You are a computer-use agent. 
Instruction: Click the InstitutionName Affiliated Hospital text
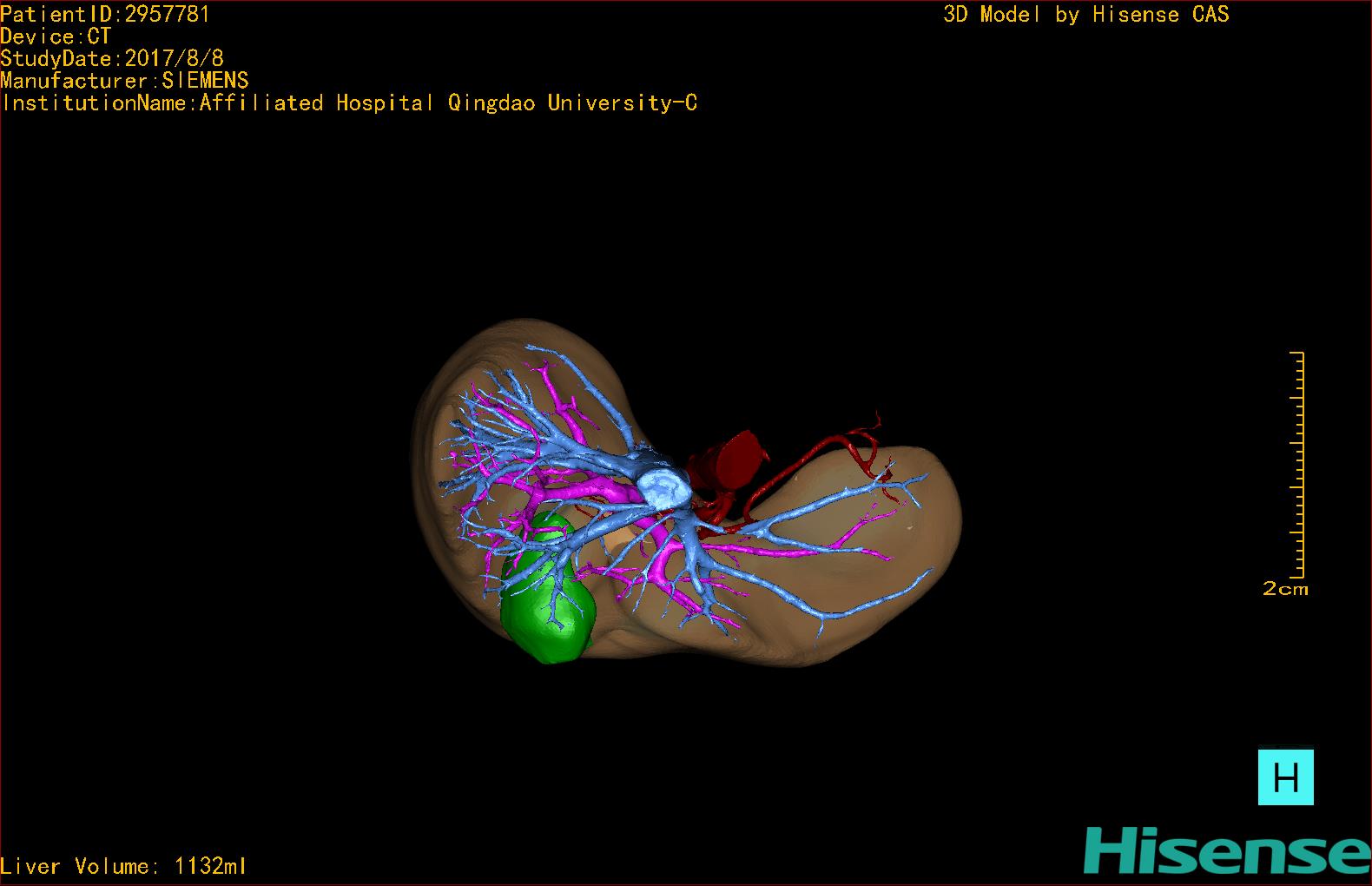tap(349, 103)
